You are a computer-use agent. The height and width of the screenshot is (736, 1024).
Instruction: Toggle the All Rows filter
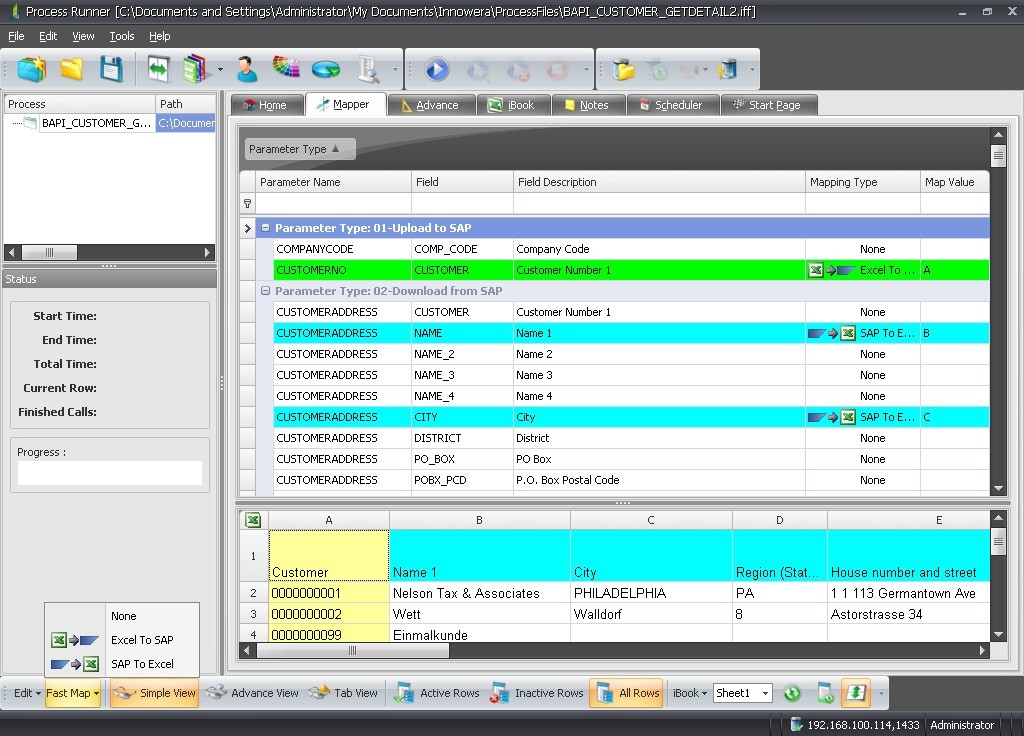coord(626,693)
